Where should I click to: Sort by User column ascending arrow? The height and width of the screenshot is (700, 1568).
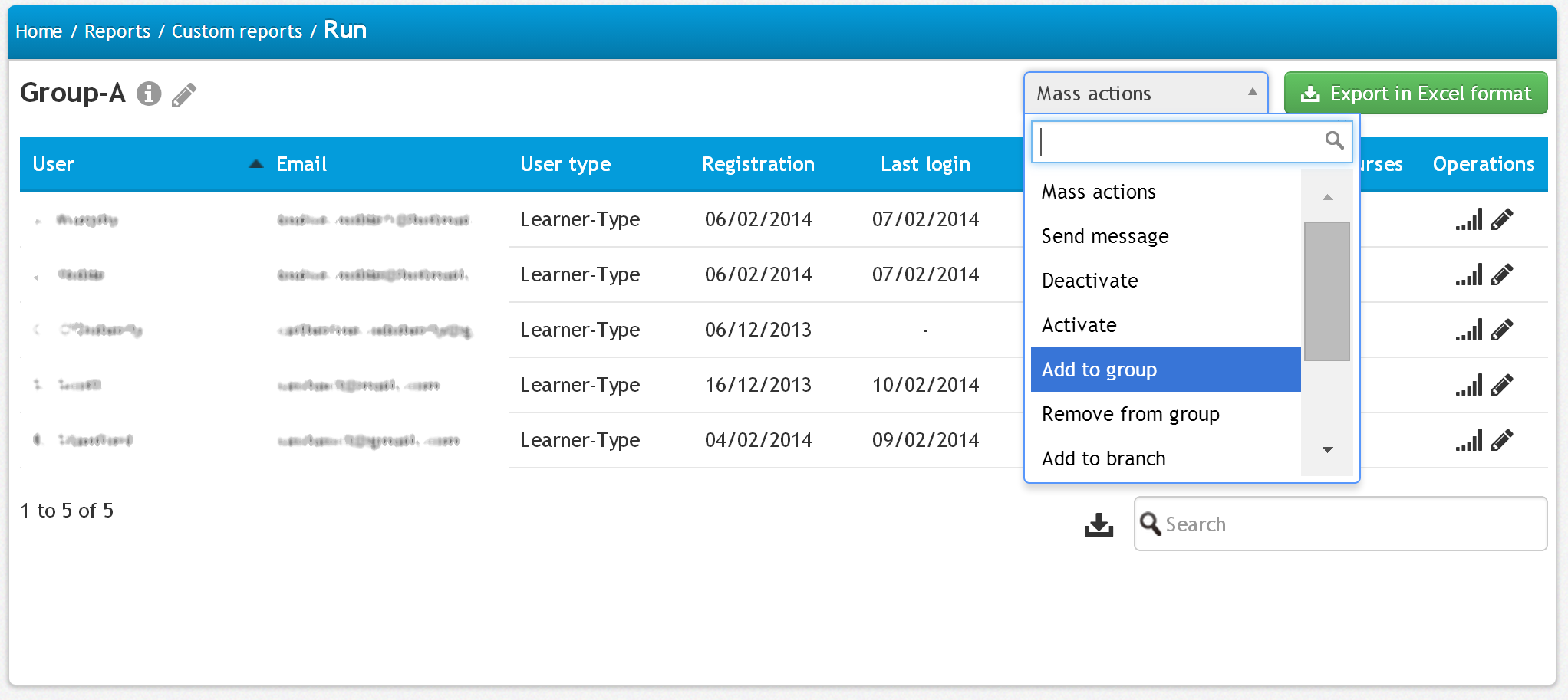[x=256, y=164]
